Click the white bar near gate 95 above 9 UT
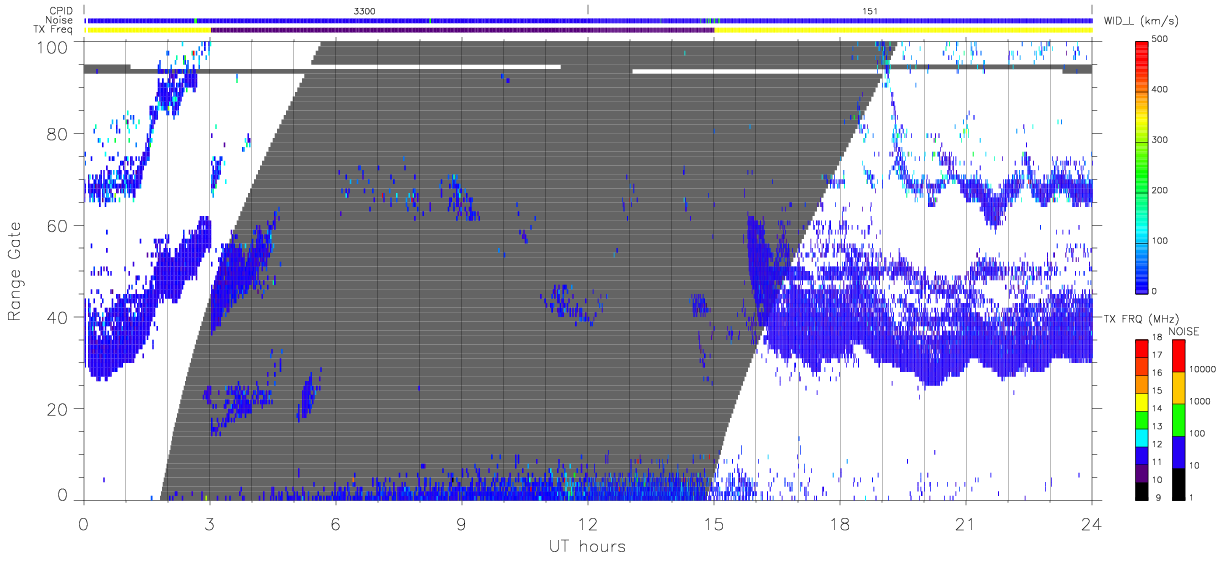The height and width of the screenshot is (567, 1228). click(x=436, y=67)
